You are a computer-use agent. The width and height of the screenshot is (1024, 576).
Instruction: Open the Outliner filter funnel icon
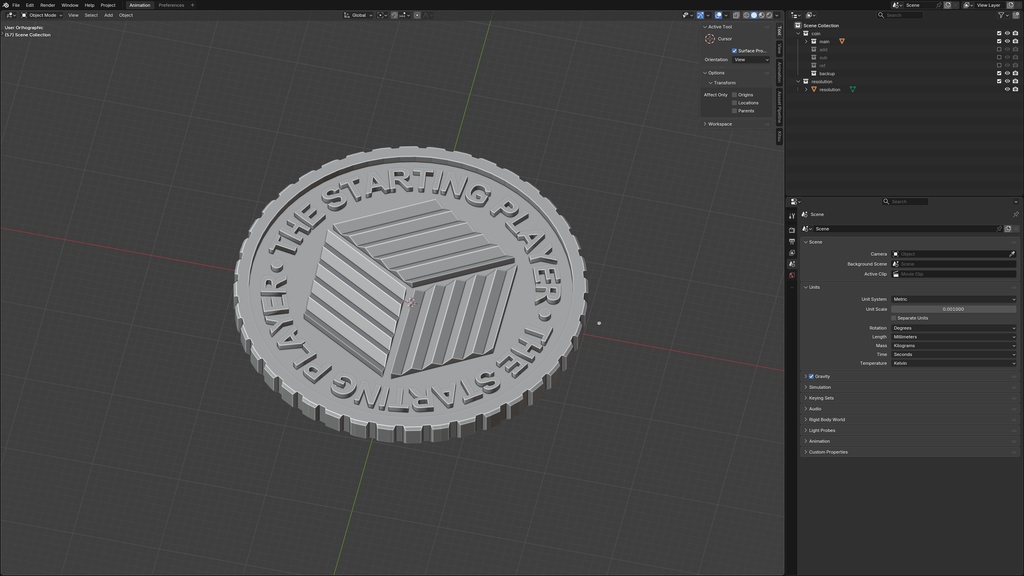tap(1001, 15)
